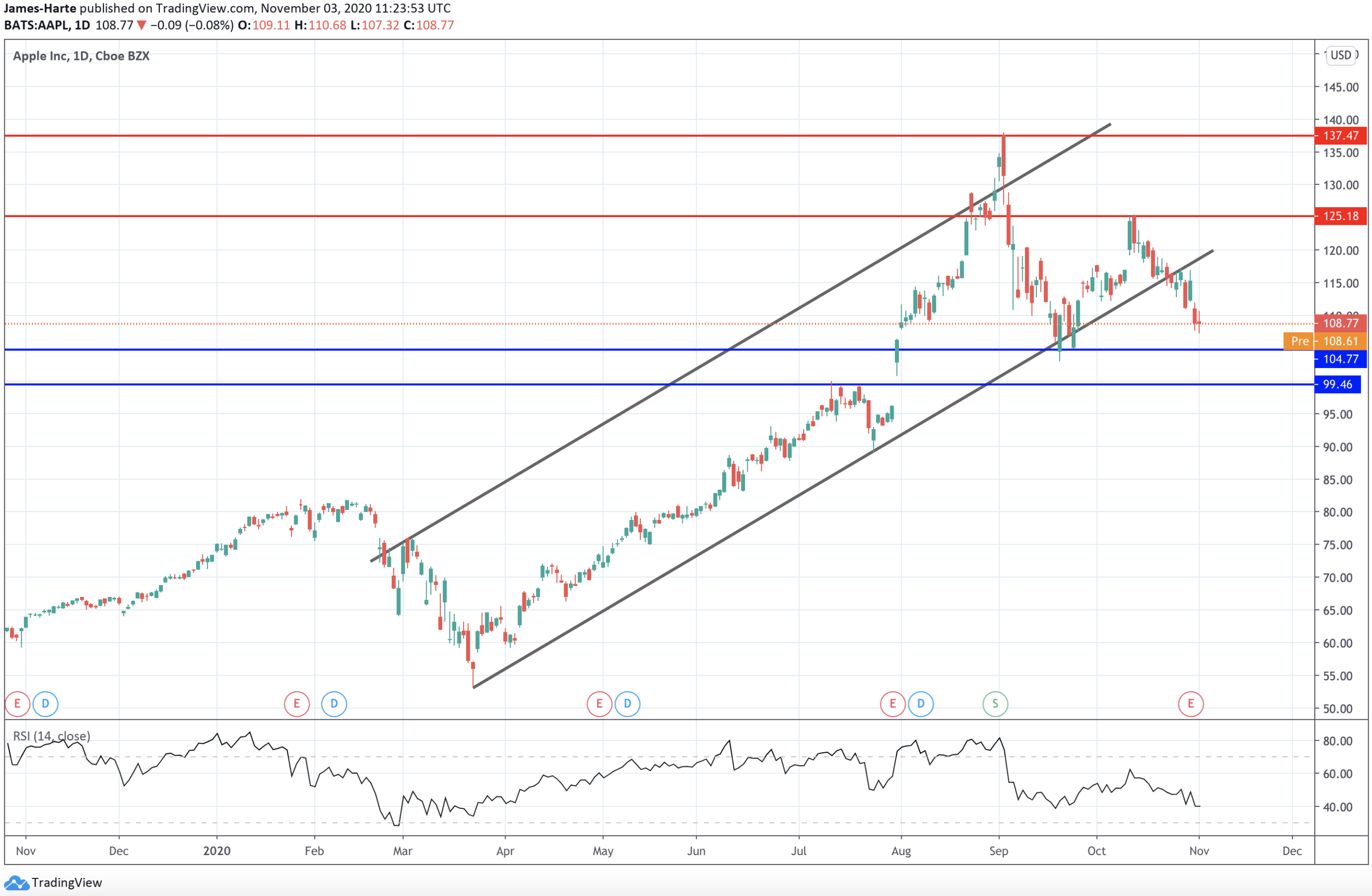Click the earnings "E" marker below the November 2019 candles
This screenshot has height=896, width=1372.
pyautogui.click(x=17, y=704)
